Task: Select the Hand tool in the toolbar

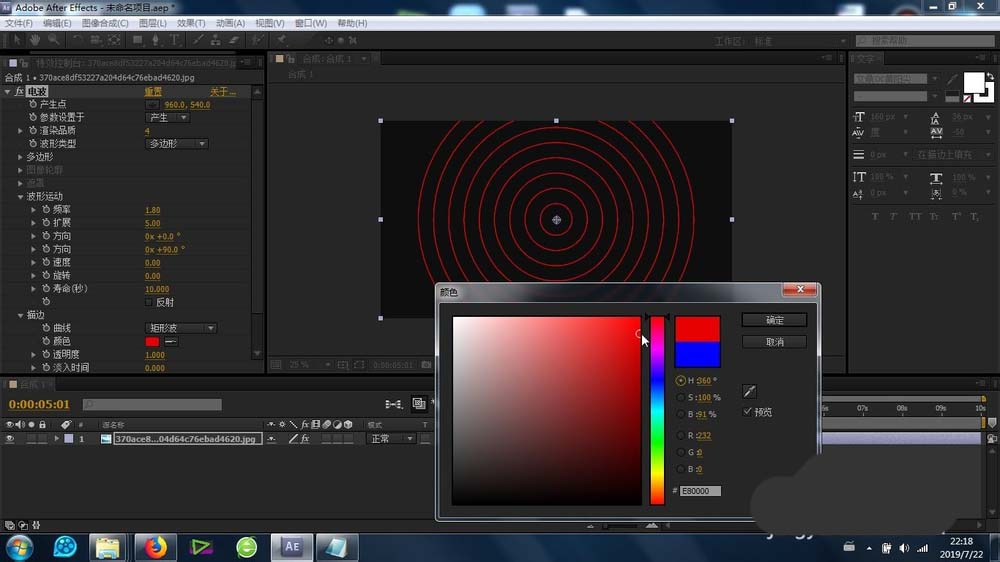Action: 34,40
